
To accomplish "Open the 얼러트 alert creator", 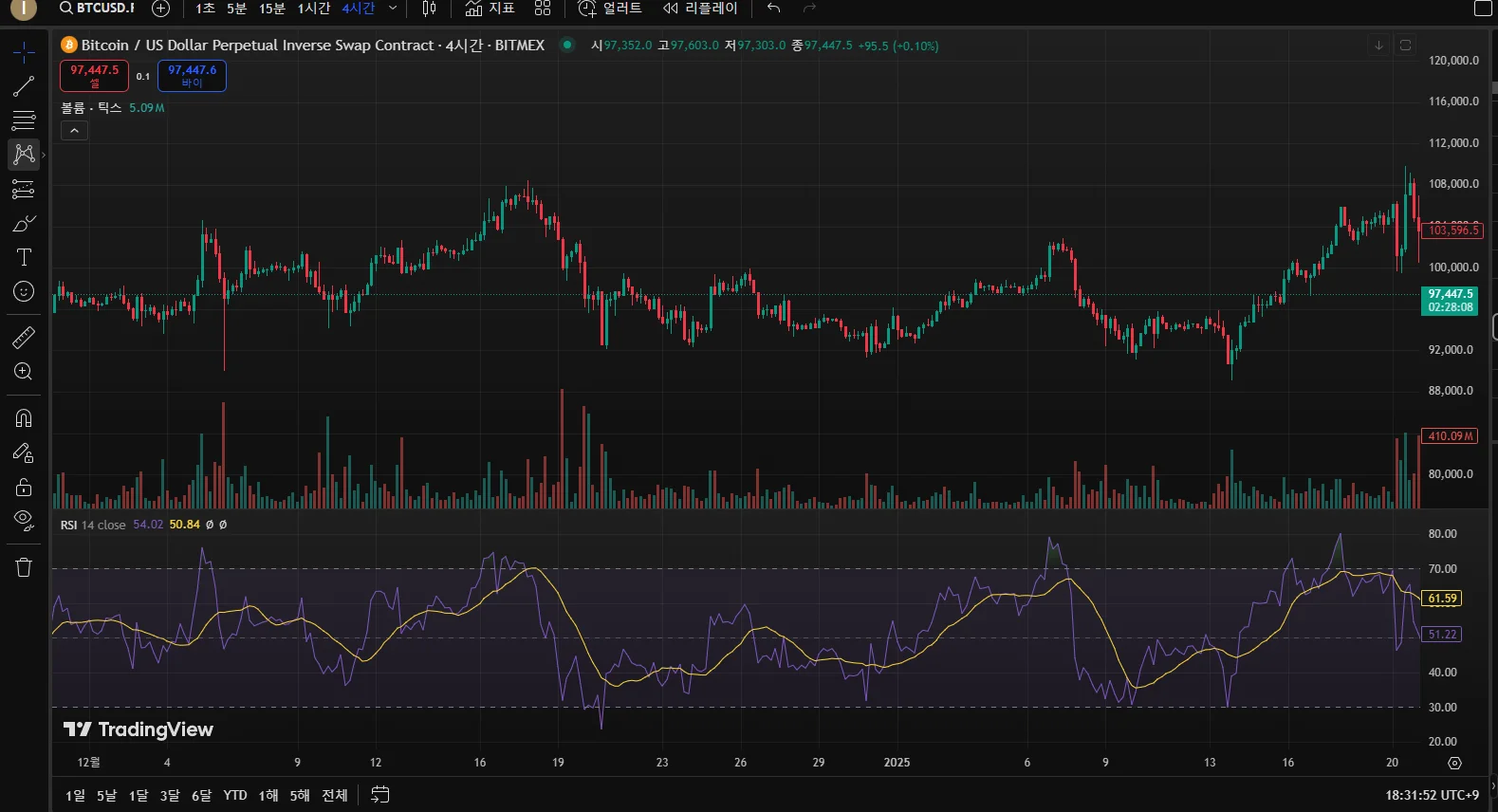I will click(x=610, y=9).
